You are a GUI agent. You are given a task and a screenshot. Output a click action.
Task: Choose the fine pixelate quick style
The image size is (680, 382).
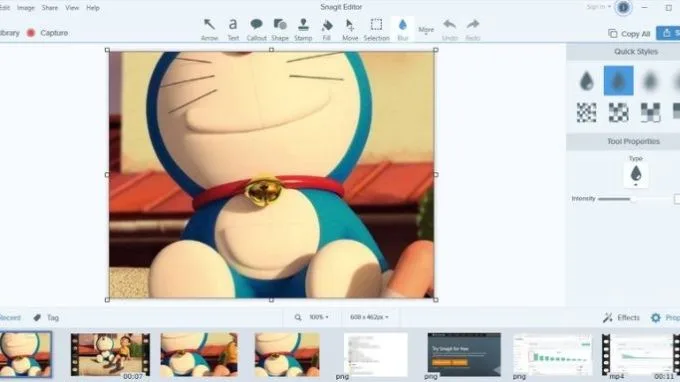[586, 112]
